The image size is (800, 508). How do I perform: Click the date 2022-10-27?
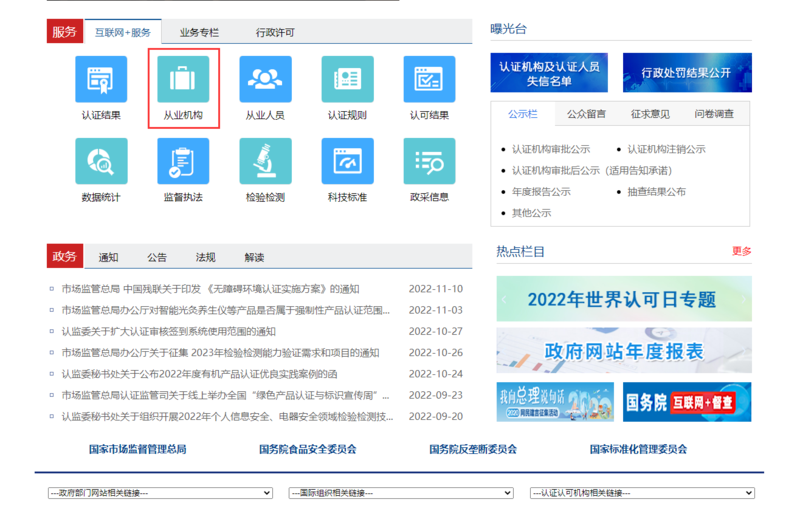[x=436, y=332]
